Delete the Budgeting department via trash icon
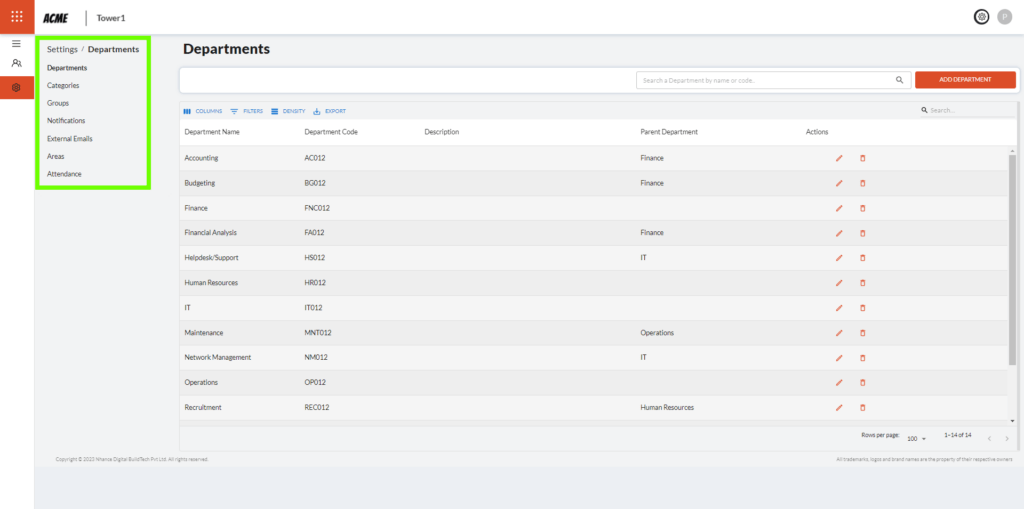 [x=863, y=183]
